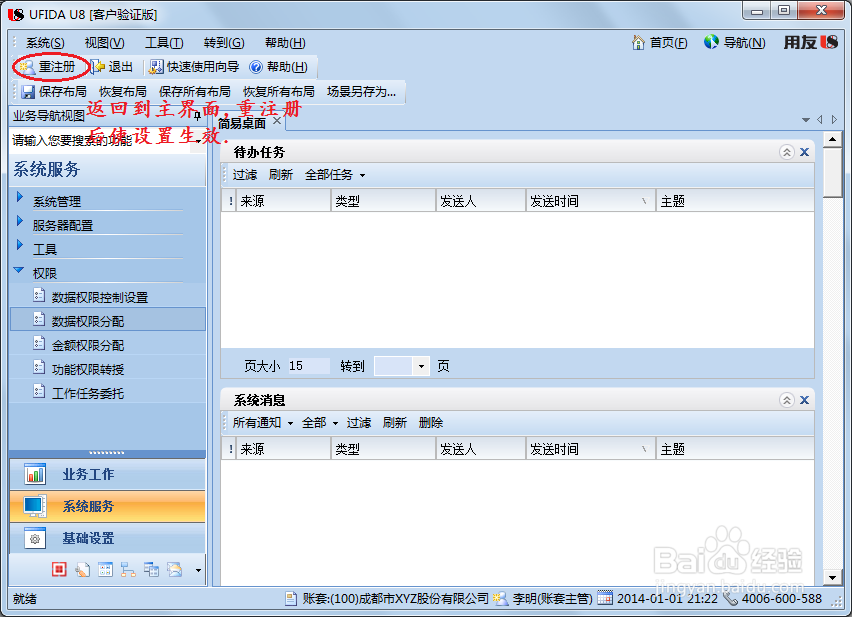
Task: Click 主题 column header in 系统消息
Action: [x=735, y=449]
